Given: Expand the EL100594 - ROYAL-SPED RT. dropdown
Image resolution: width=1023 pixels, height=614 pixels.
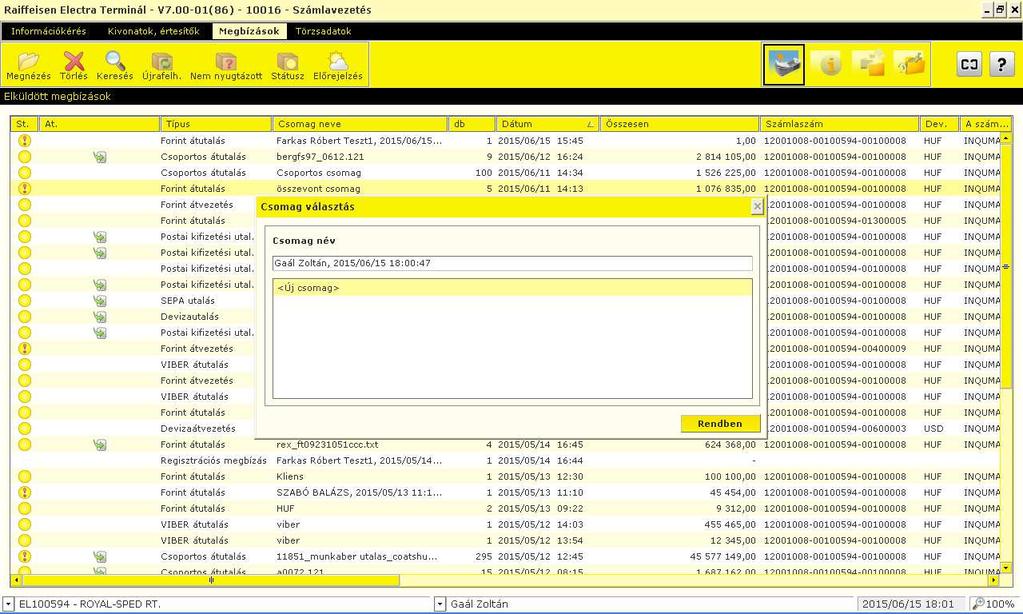Looking at the screenshot, I should tap(9, 604).
